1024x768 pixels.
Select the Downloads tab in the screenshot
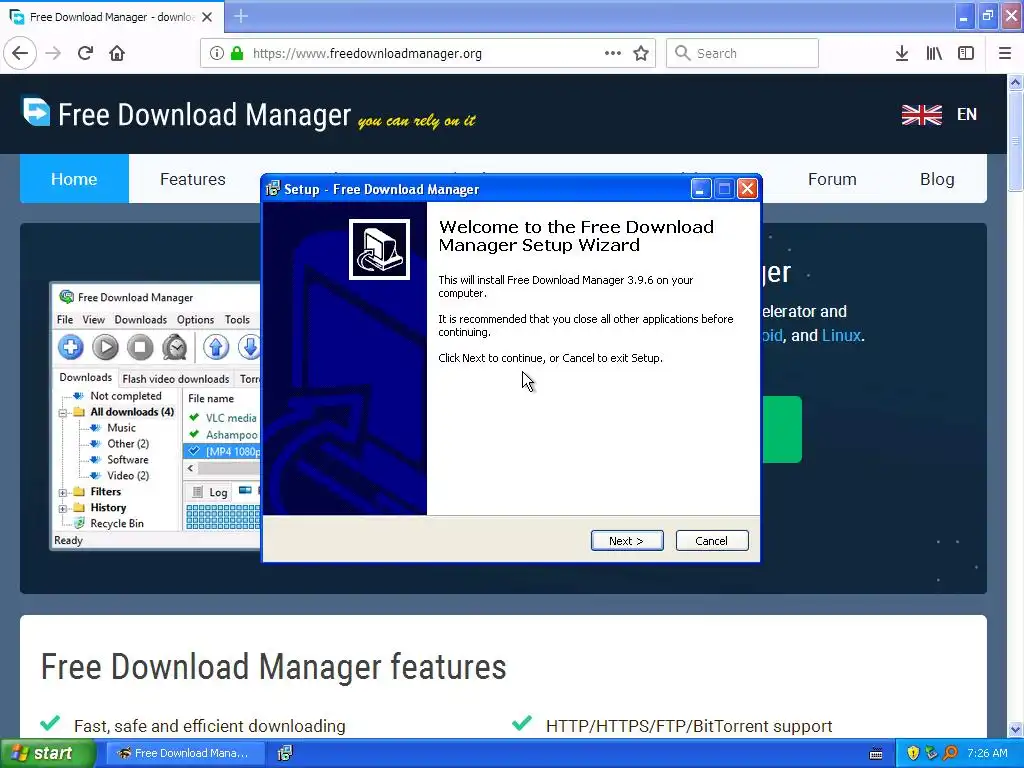point(86,377)
